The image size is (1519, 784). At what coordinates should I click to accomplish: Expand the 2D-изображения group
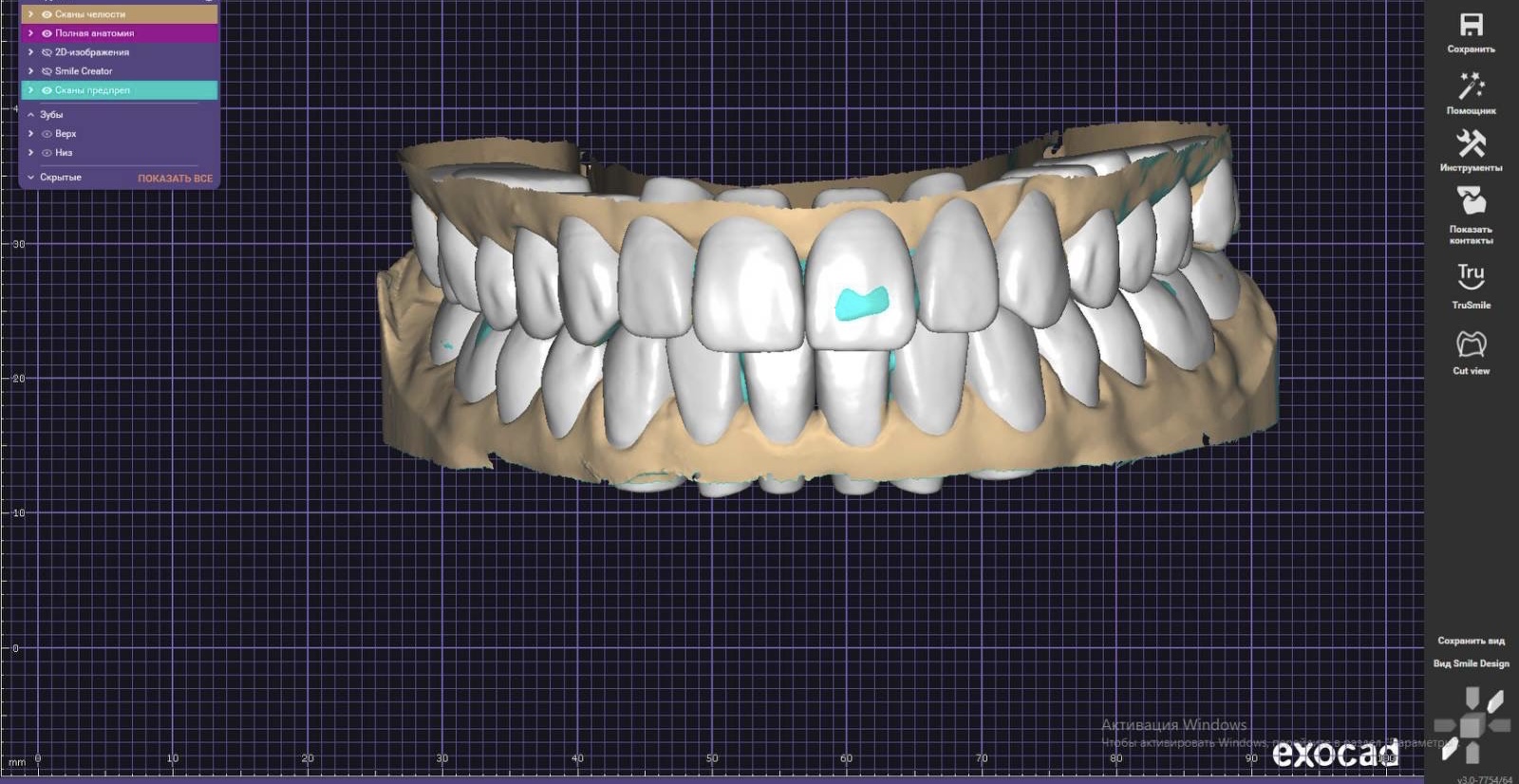coord(30,52)
